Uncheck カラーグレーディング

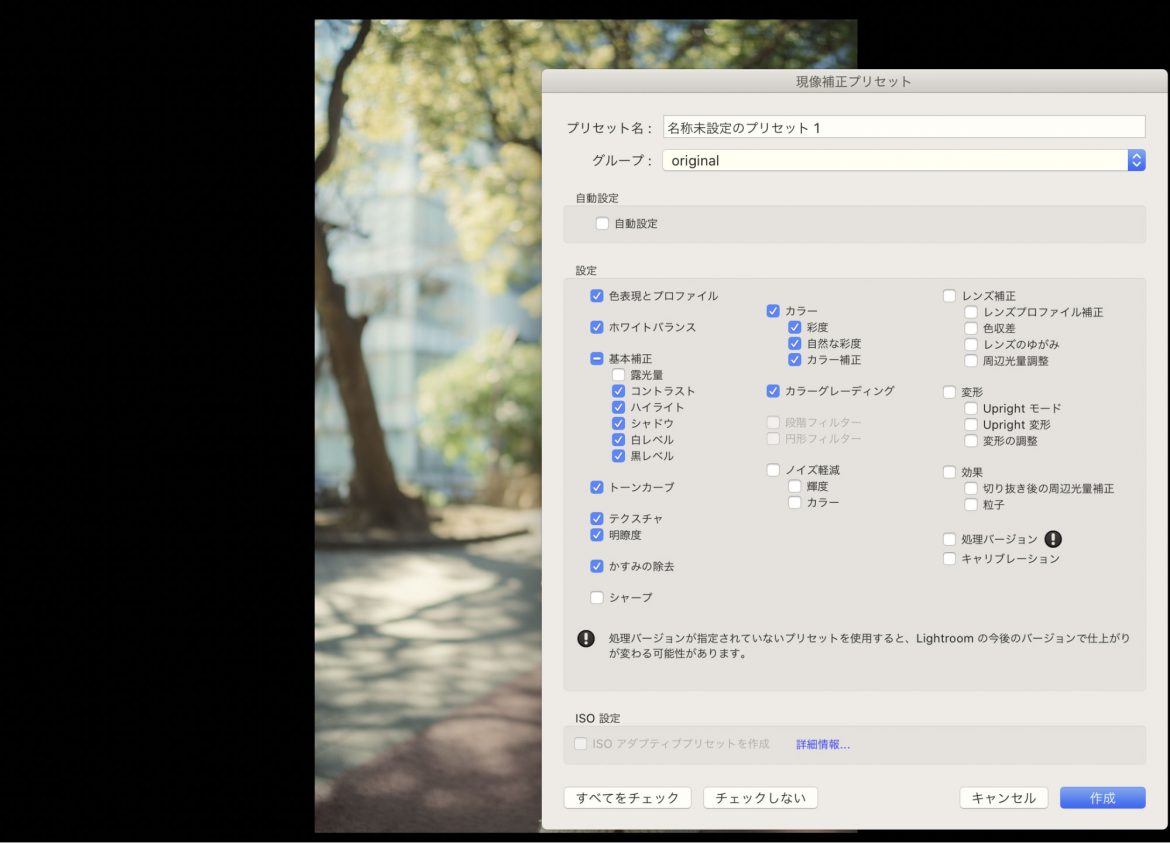[x=773, y=391]
